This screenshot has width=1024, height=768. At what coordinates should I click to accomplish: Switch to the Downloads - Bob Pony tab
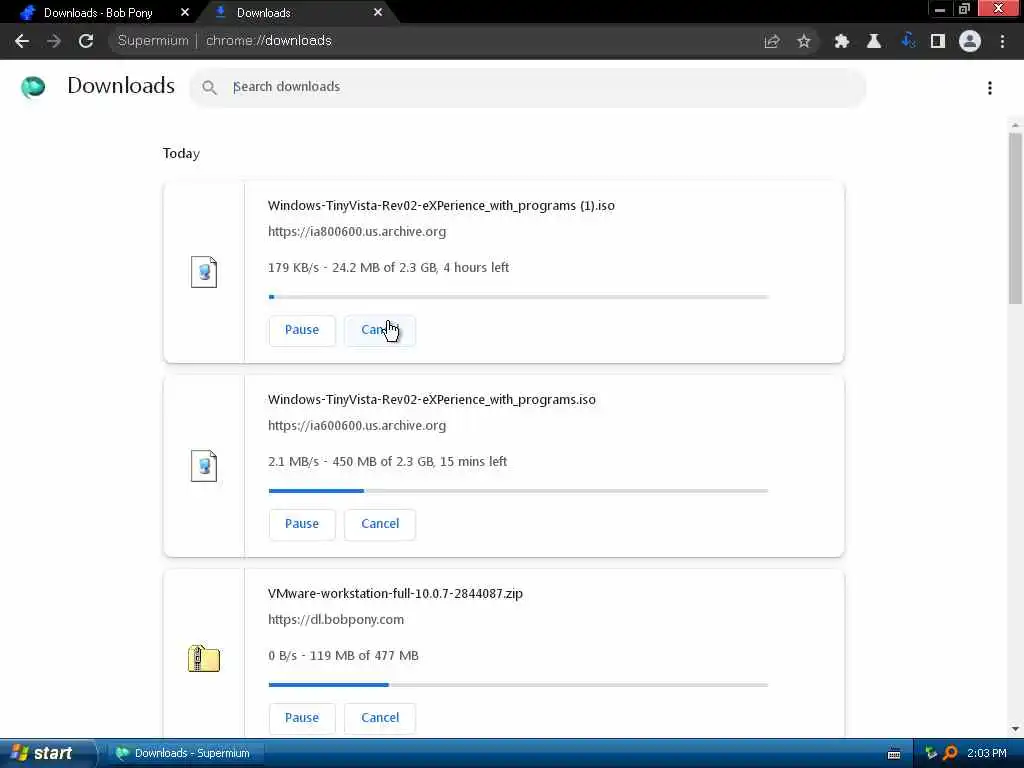coord(98,12)
